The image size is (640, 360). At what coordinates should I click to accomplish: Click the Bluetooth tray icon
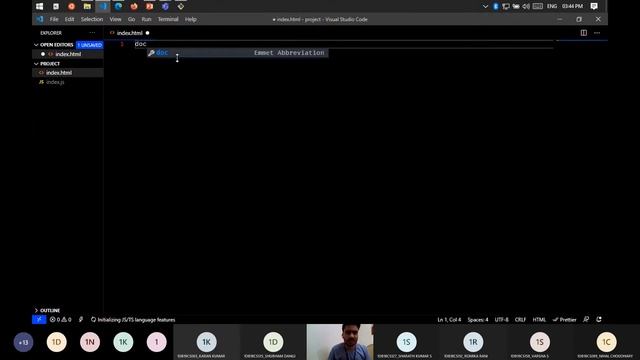pos(496,6)
